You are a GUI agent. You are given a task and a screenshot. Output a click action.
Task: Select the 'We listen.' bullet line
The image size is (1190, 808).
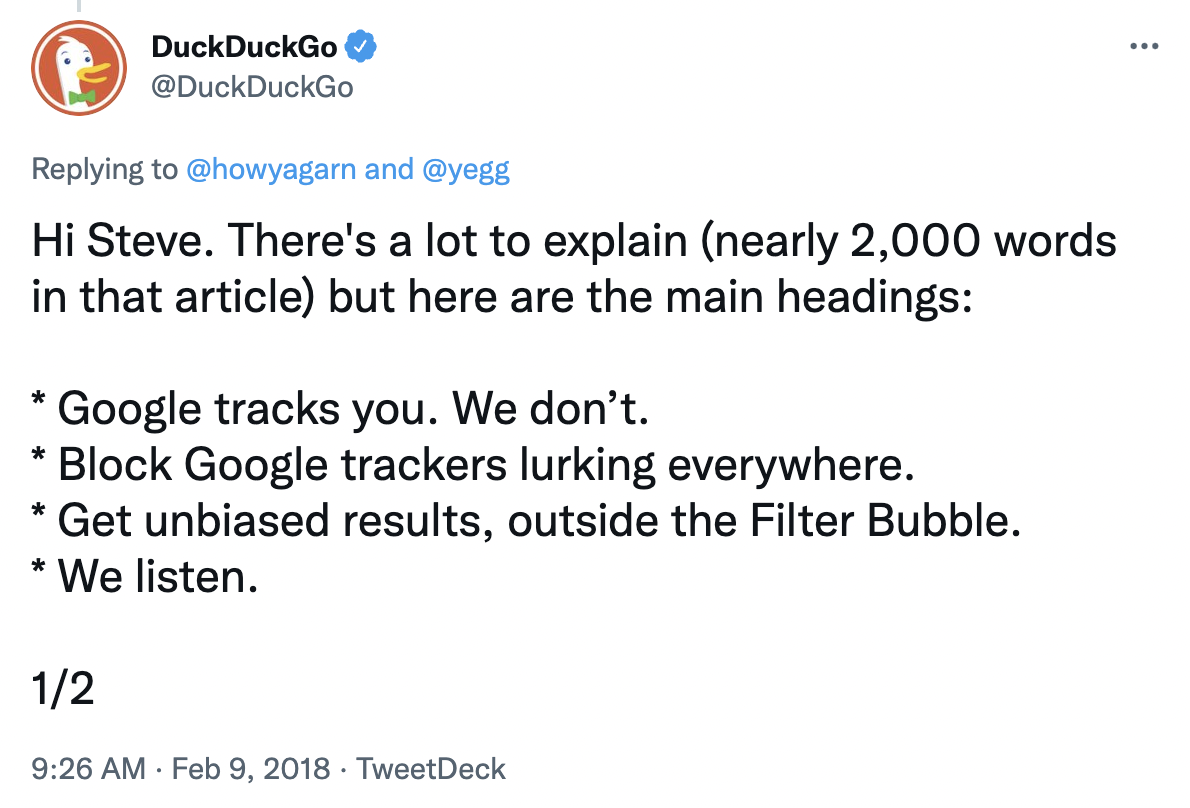(x=145, y=577)
